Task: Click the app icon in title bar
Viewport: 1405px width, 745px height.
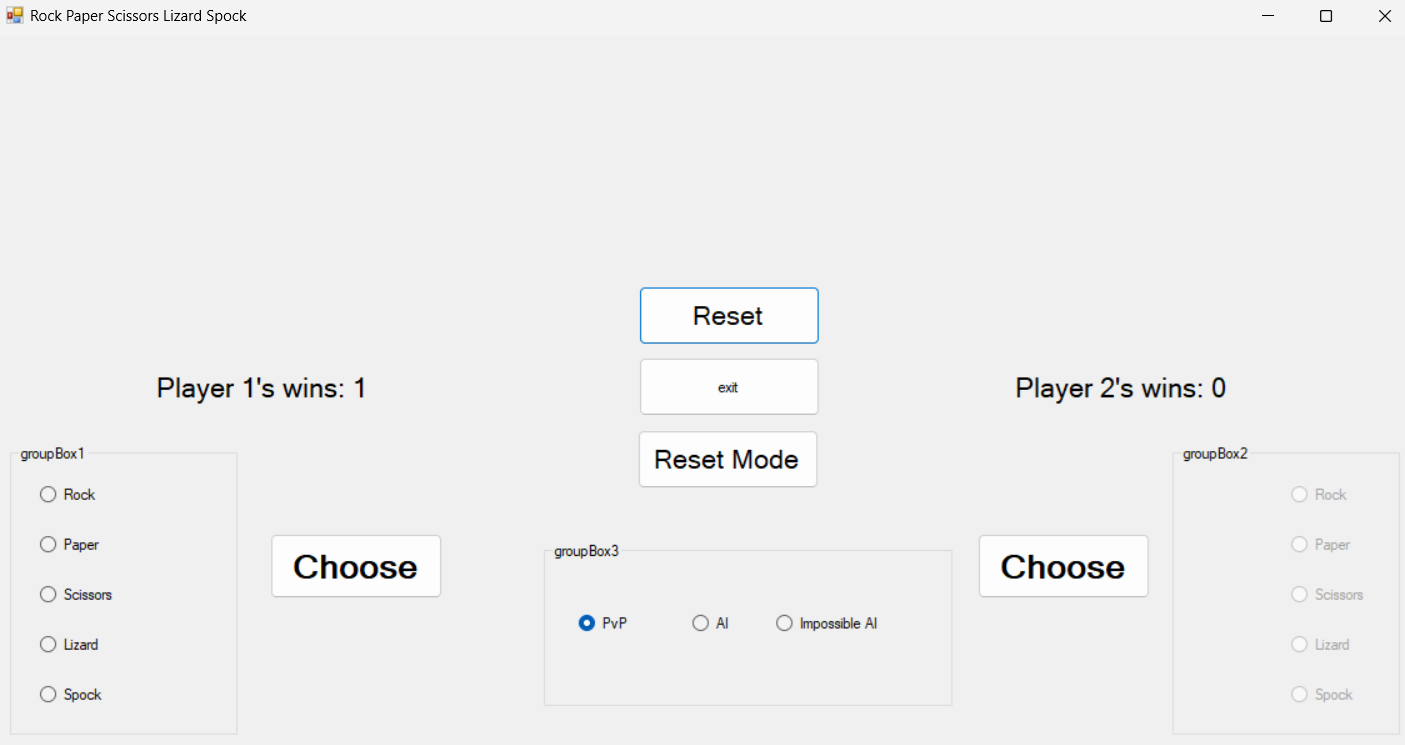Action: (x=15, y=16)
